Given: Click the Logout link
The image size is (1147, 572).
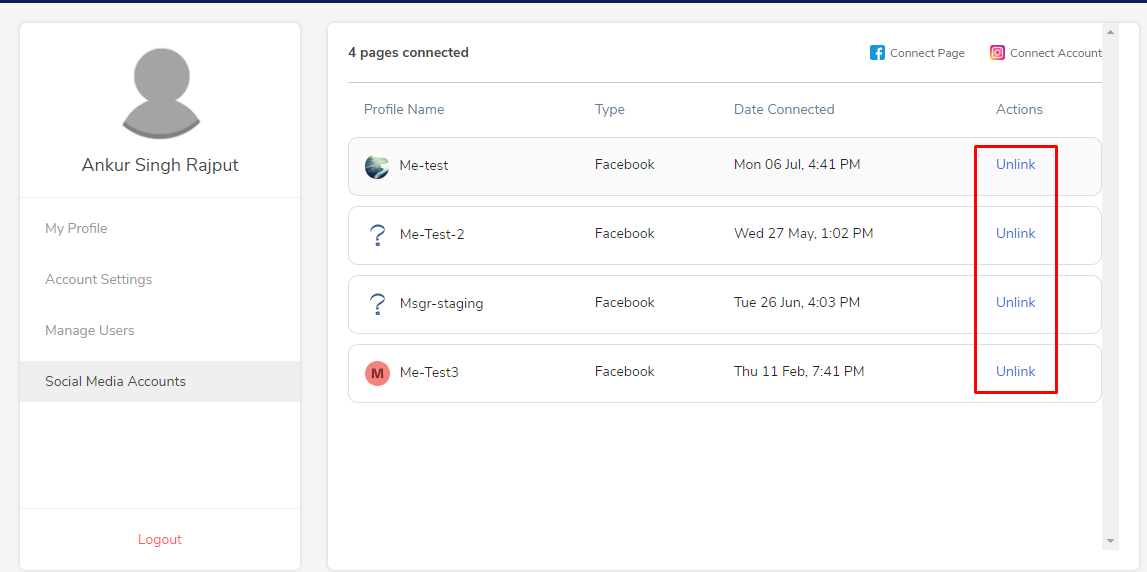Looking at the screenshot, I should click(159, 540).
